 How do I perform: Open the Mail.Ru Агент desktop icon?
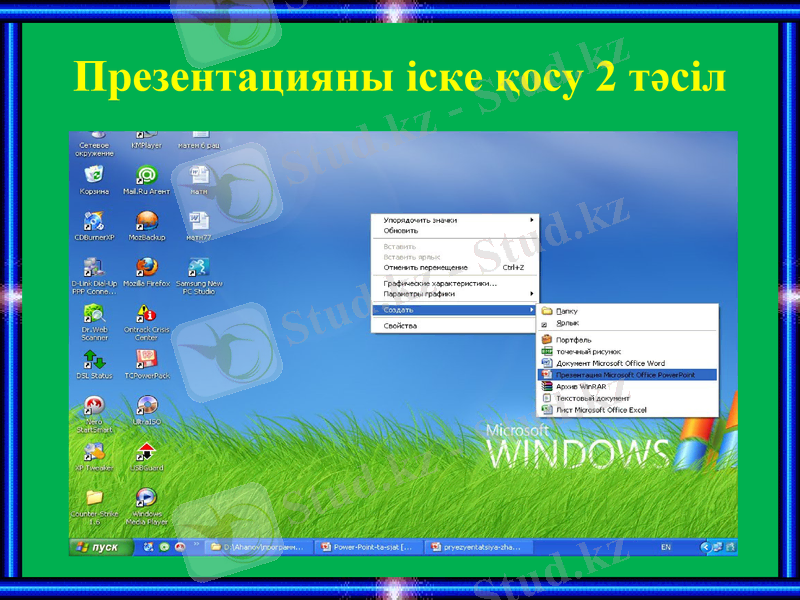146,176
